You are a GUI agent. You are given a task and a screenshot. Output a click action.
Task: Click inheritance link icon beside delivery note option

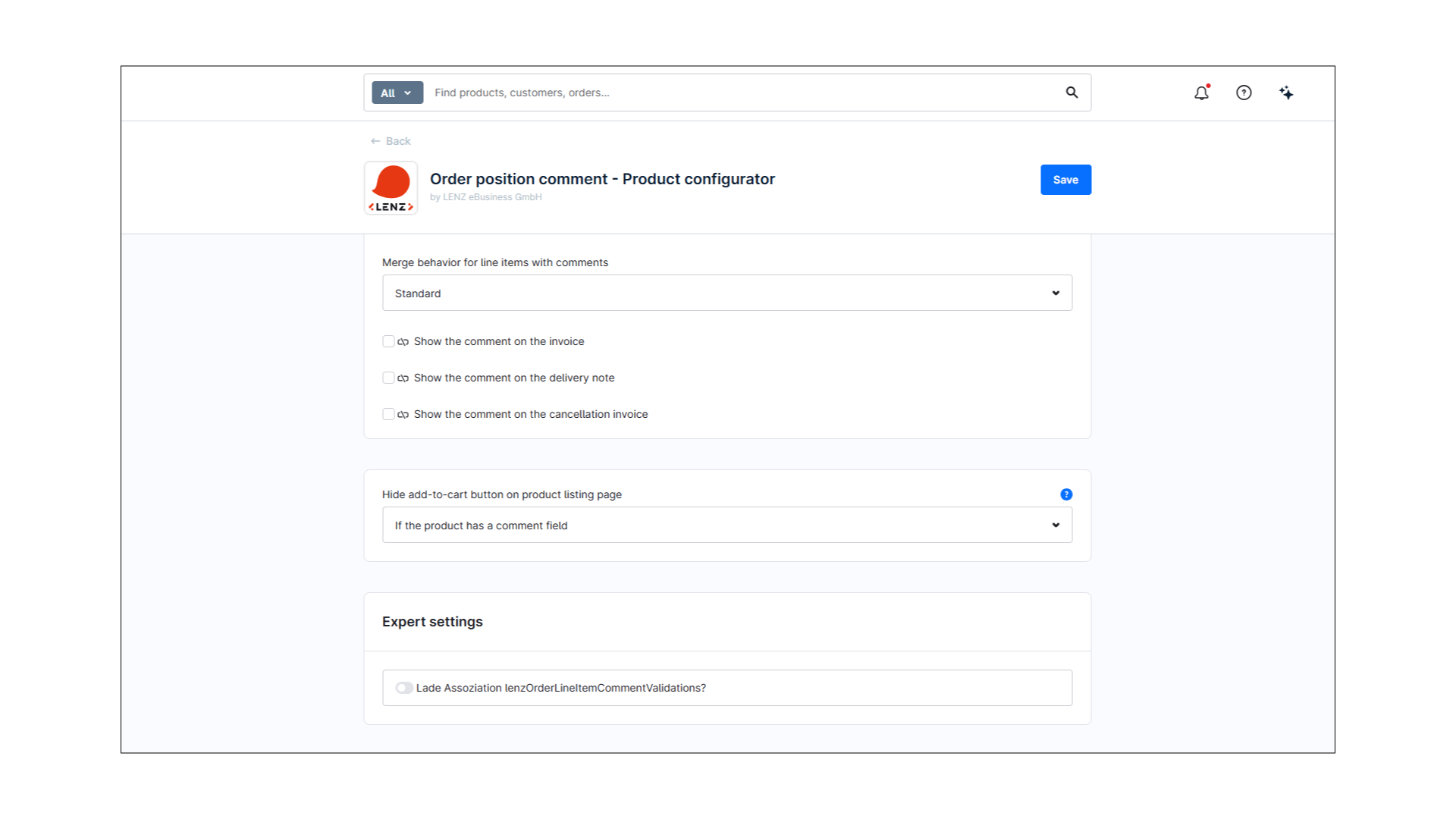coord(403,378)
